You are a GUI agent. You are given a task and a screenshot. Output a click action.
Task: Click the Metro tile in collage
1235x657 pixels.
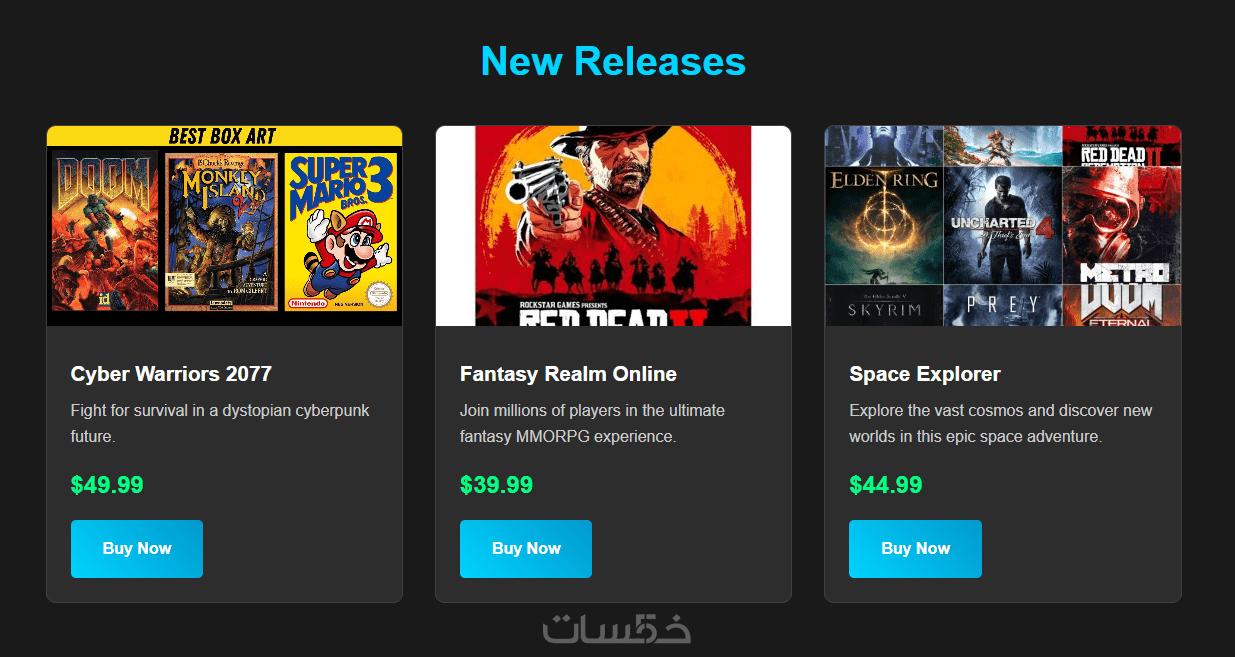tap(1122, 225)
